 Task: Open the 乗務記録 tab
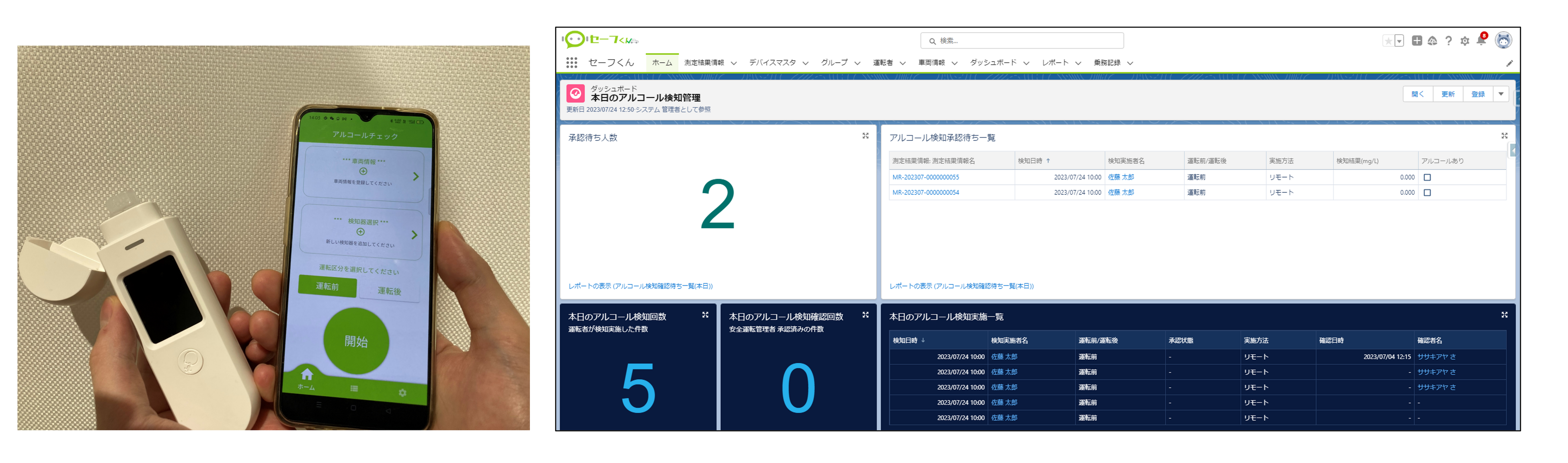click(1106, 63)
